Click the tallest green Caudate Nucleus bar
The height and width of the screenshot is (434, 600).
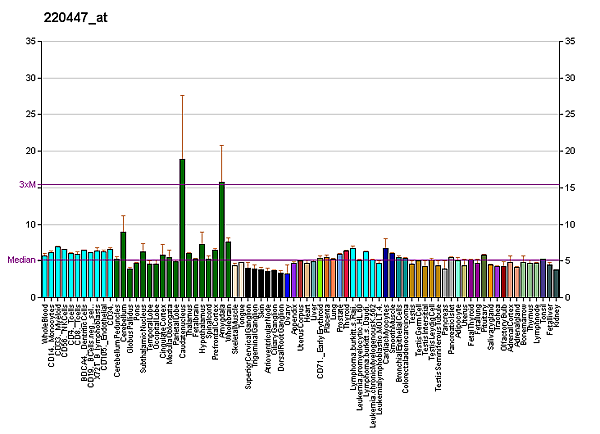pyautogui.click(x=182, y=228)
